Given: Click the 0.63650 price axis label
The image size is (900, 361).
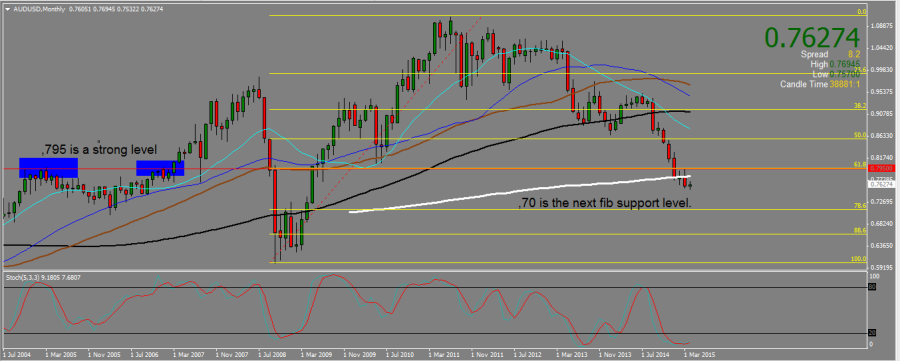Looking at the screenshot, I should (x=882, y=245).
